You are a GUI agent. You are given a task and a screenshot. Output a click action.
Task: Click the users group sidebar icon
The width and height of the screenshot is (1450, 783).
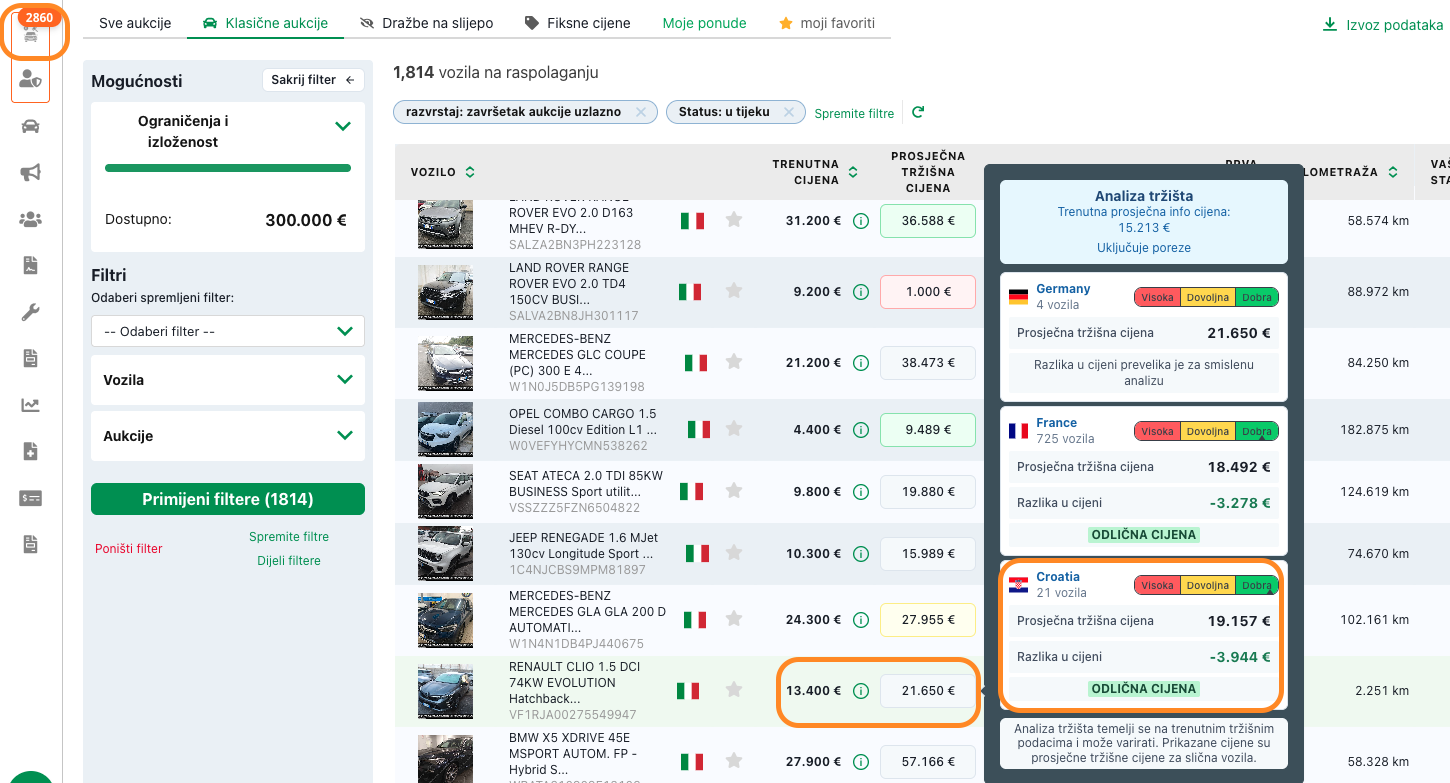tap(30, 219)
